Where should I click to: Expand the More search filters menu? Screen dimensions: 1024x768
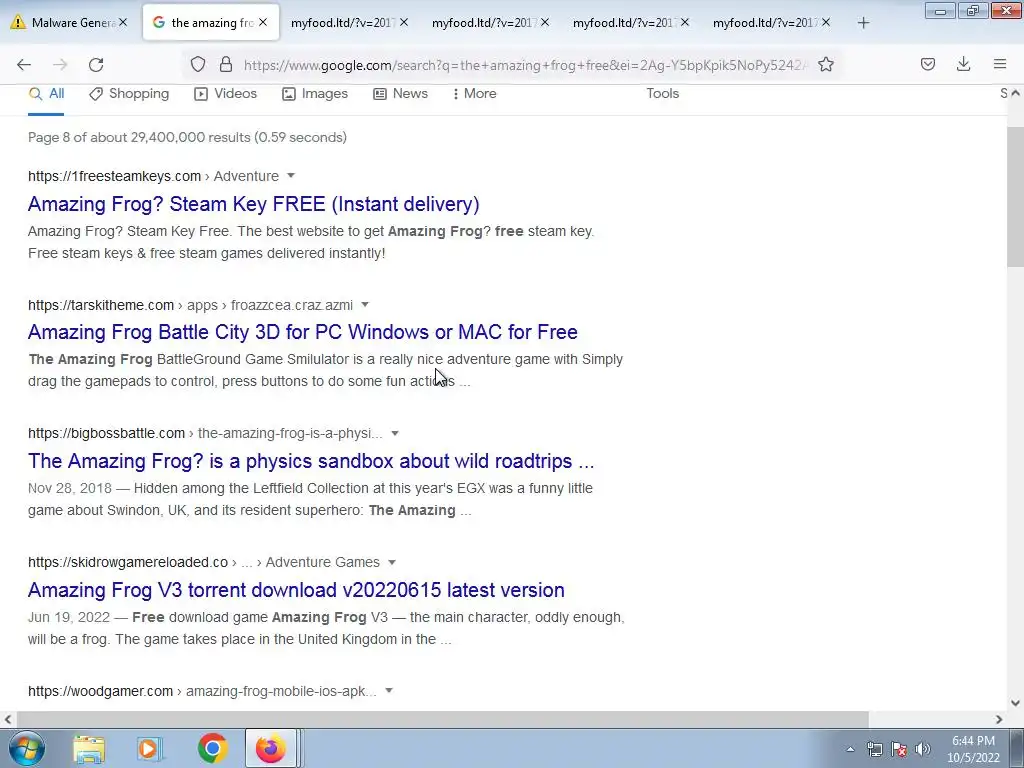(475, 93)
